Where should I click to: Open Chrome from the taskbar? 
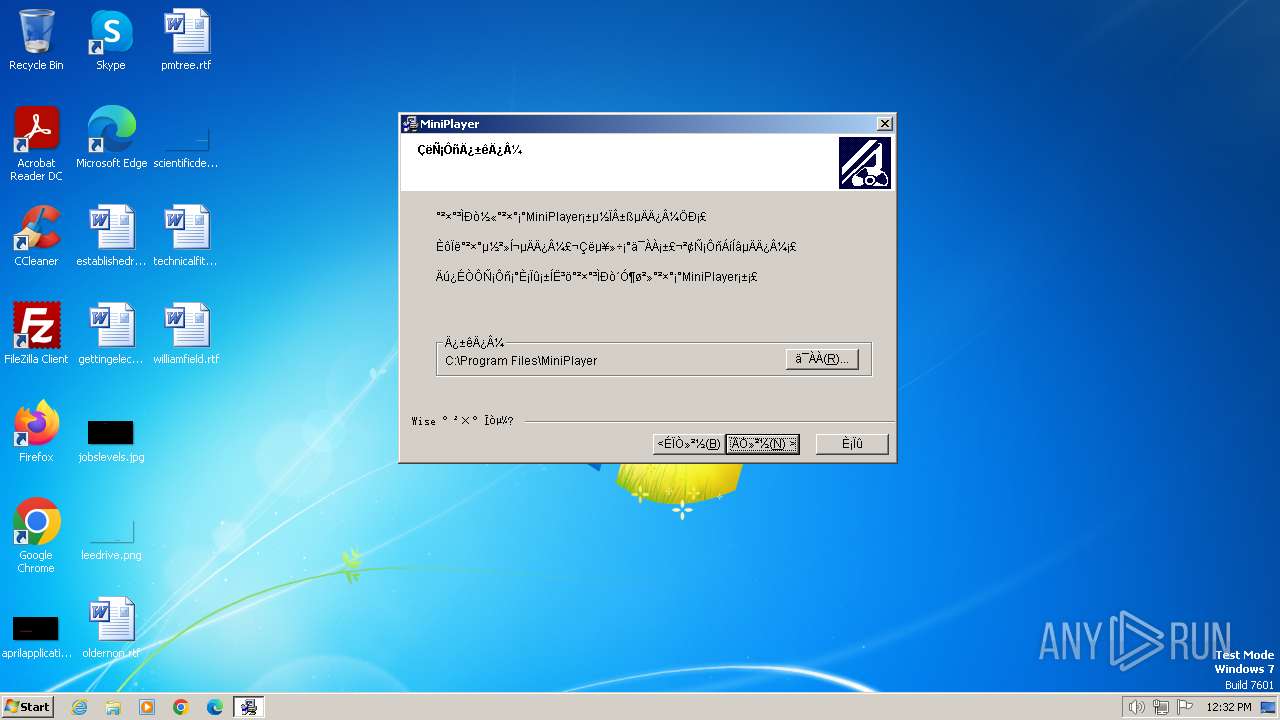tap(181, 707)
